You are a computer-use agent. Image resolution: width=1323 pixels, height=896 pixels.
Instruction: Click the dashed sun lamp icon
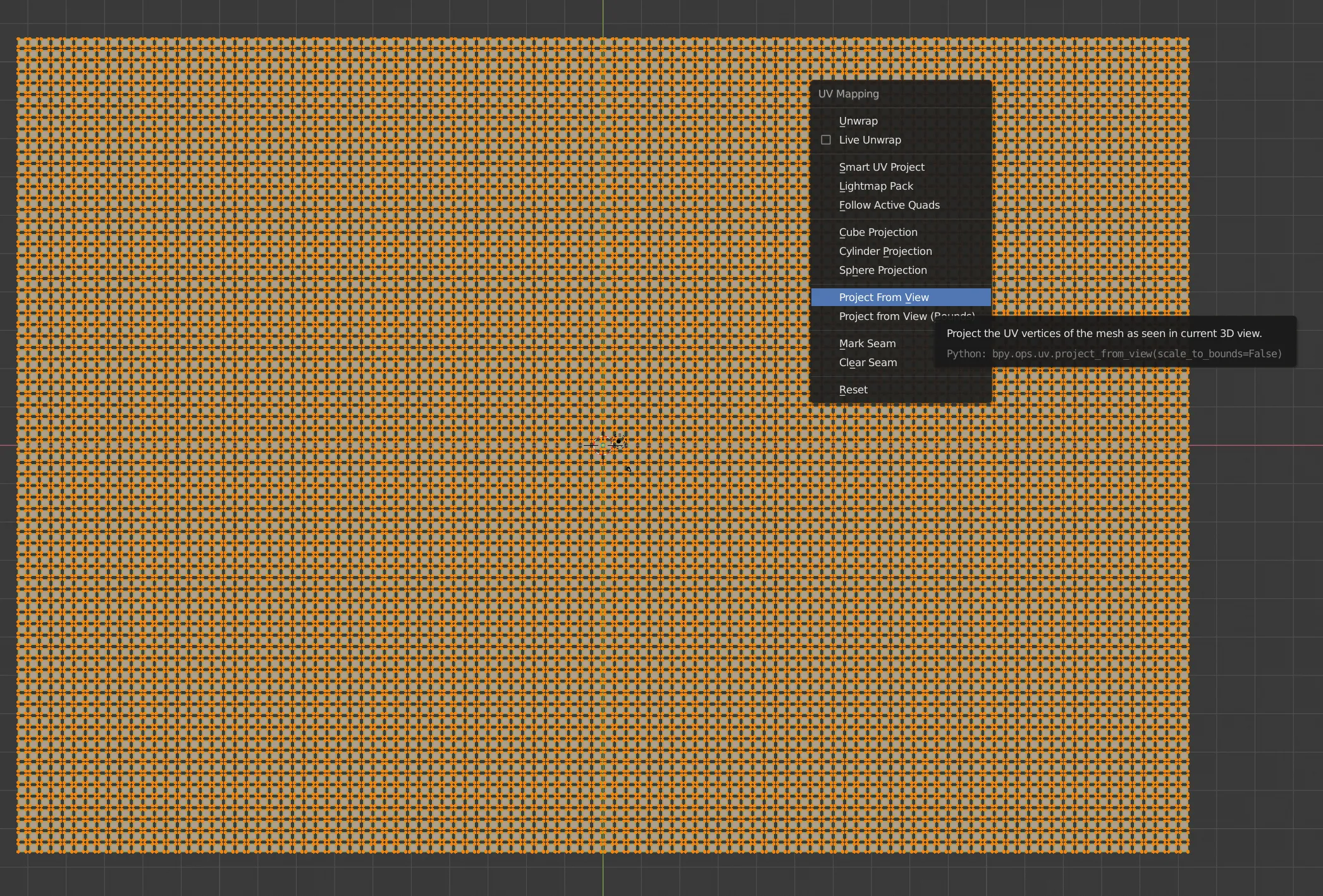click(618, 441)
